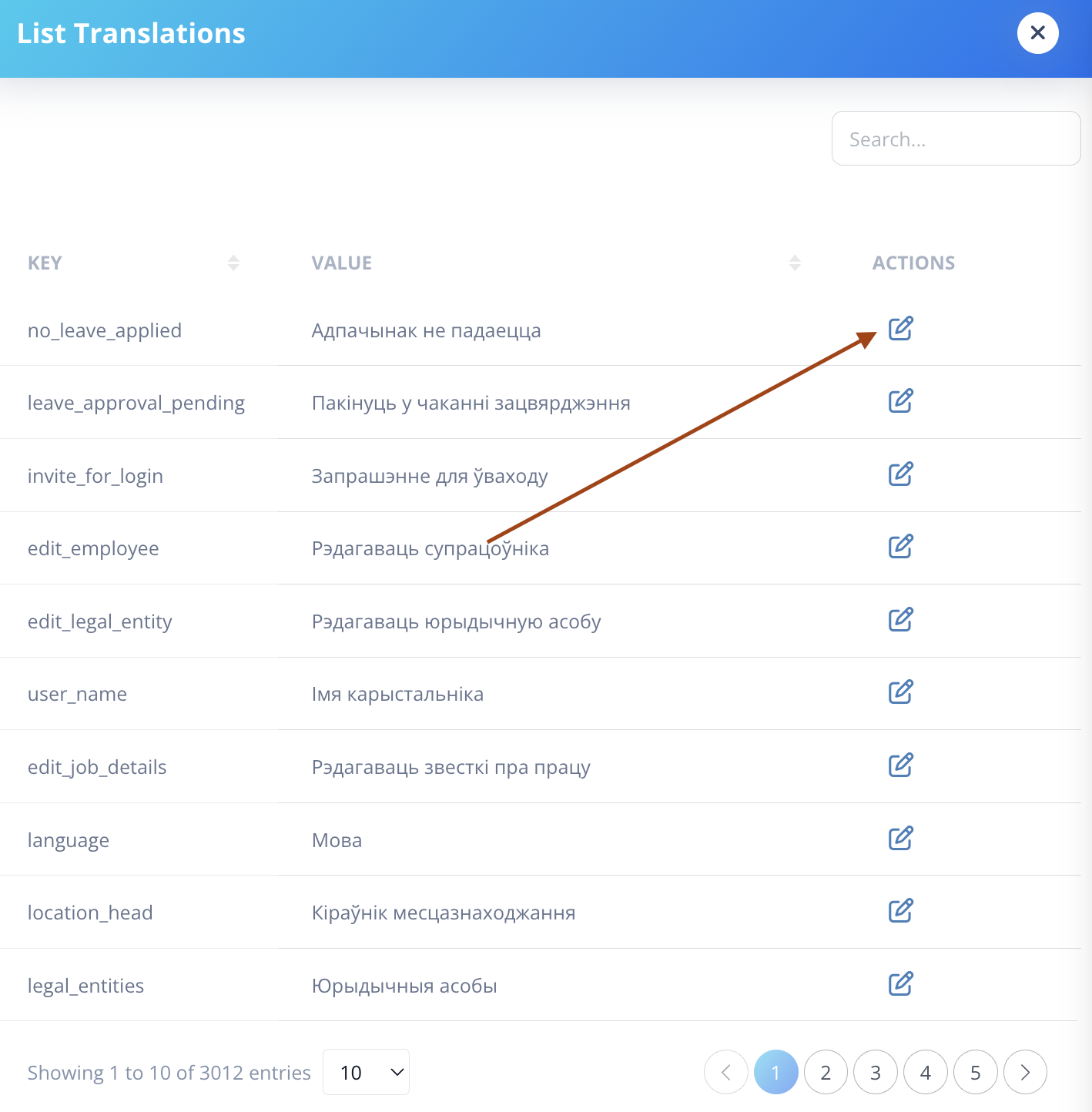This screenshot has height=1112, width=1092.
Task: Jump to page 5
Action: [x=976, y=1072]
